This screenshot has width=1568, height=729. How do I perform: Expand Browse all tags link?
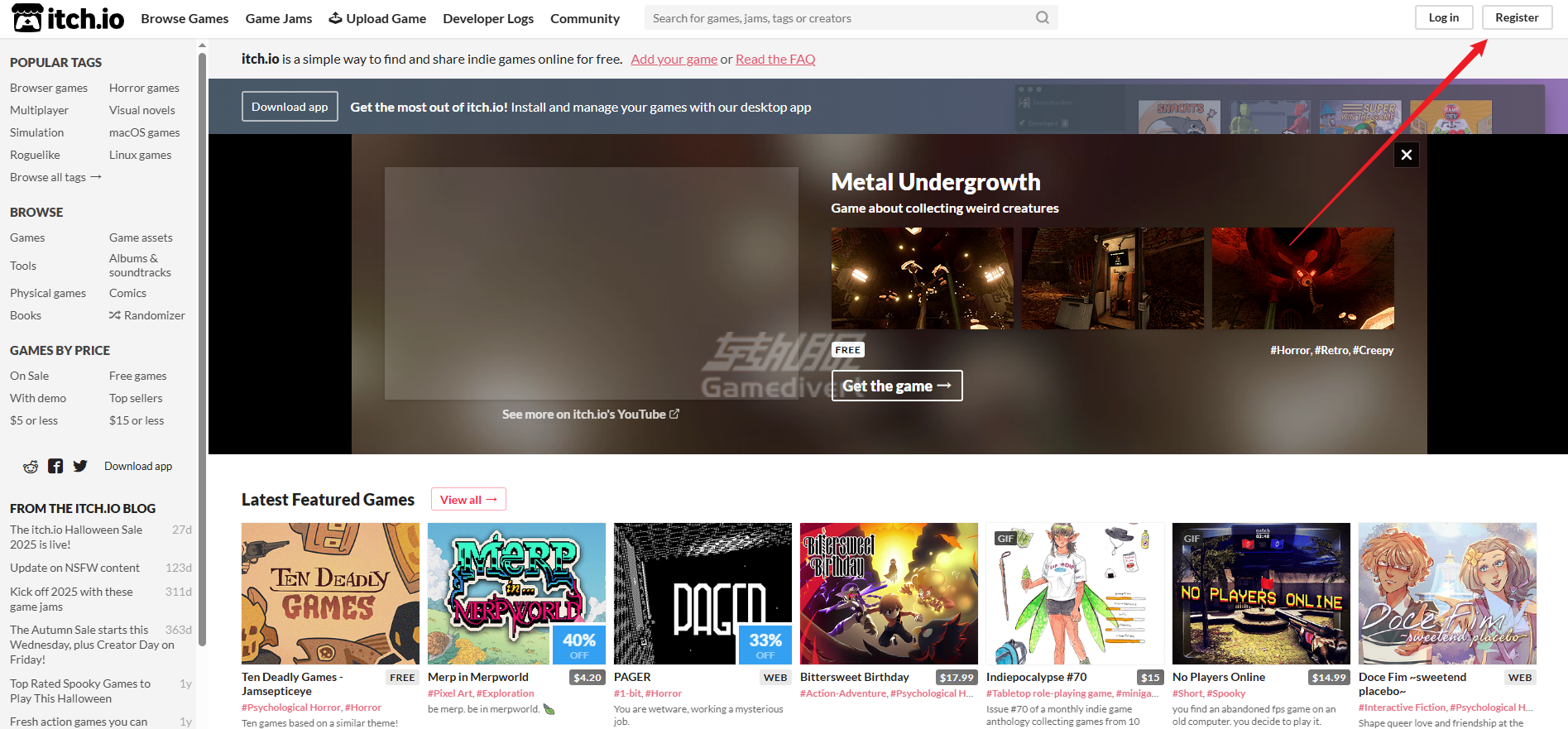(x=55, y=177)
